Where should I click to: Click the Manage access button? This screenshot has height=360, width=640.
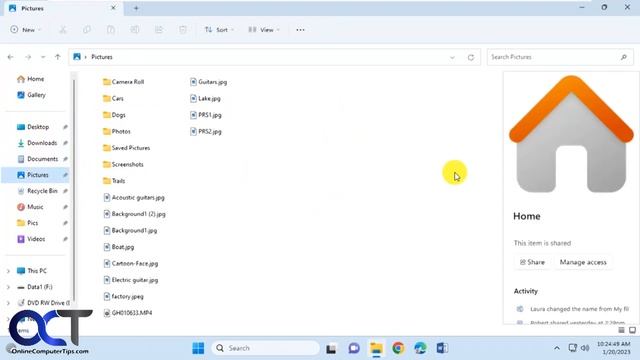coord(583,262)
